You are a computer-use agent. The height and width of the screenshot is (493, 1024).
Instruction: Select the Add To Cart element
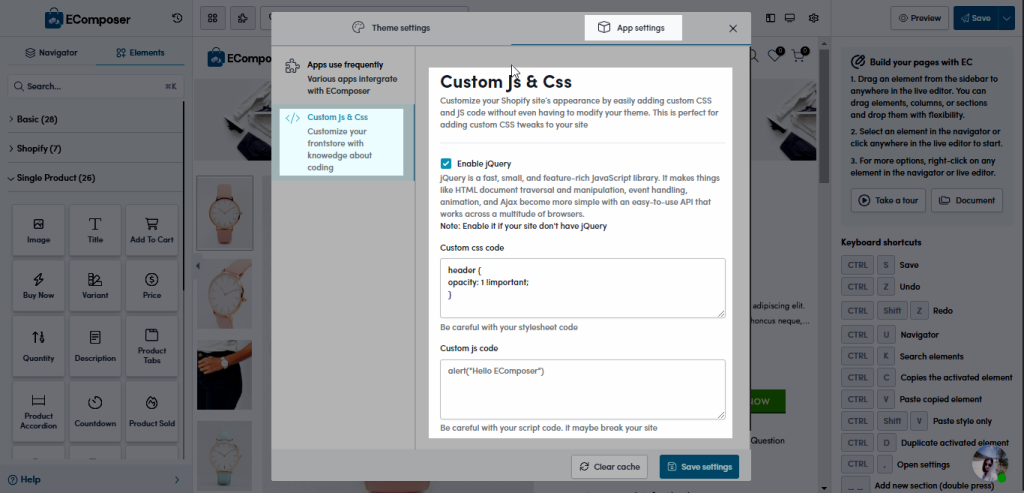pyautogui.click(x=152, y=230)
